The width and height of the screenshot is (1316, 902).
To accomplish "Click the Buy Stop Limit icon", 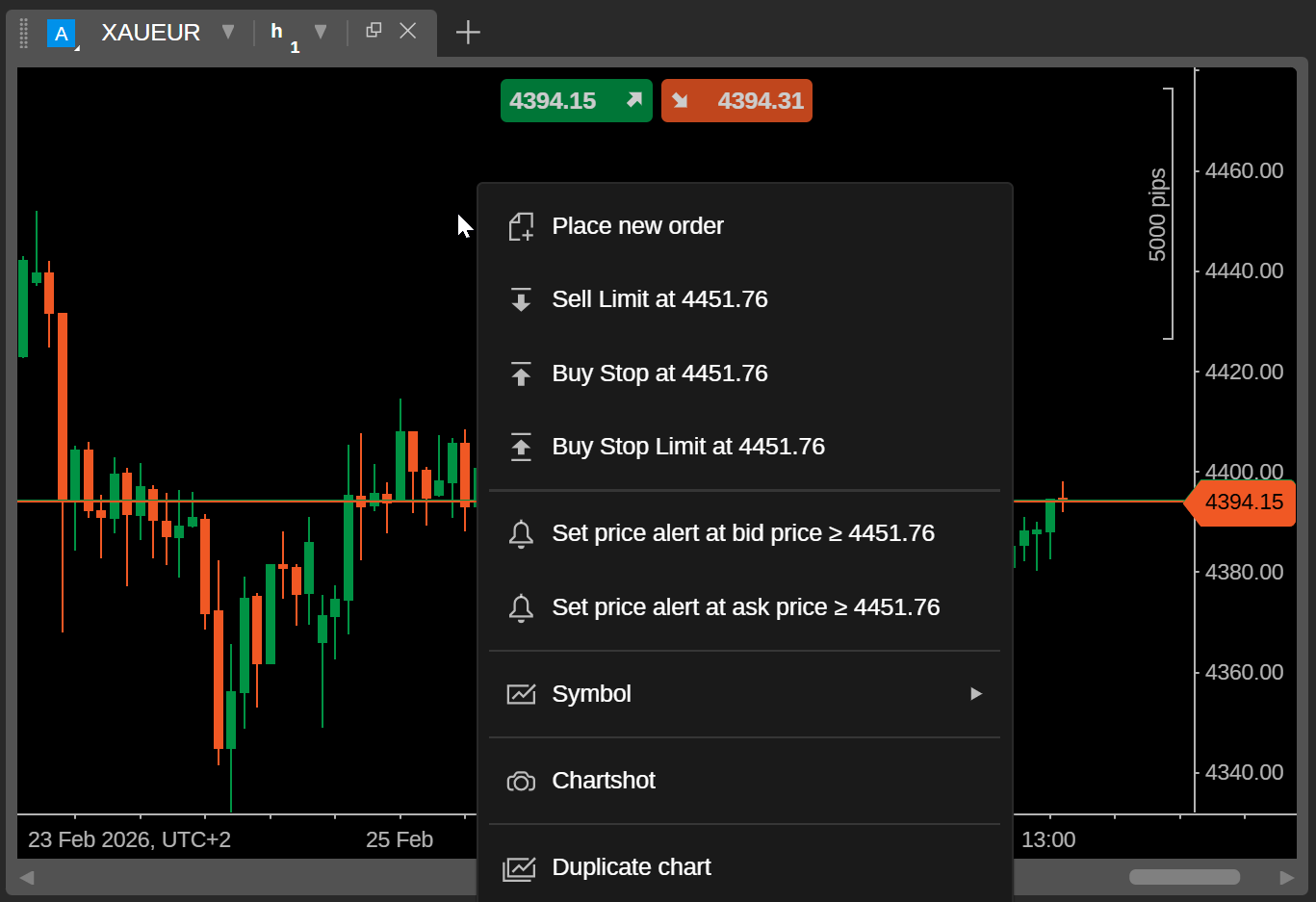I will pyautogui.click(x=521, y=447).
